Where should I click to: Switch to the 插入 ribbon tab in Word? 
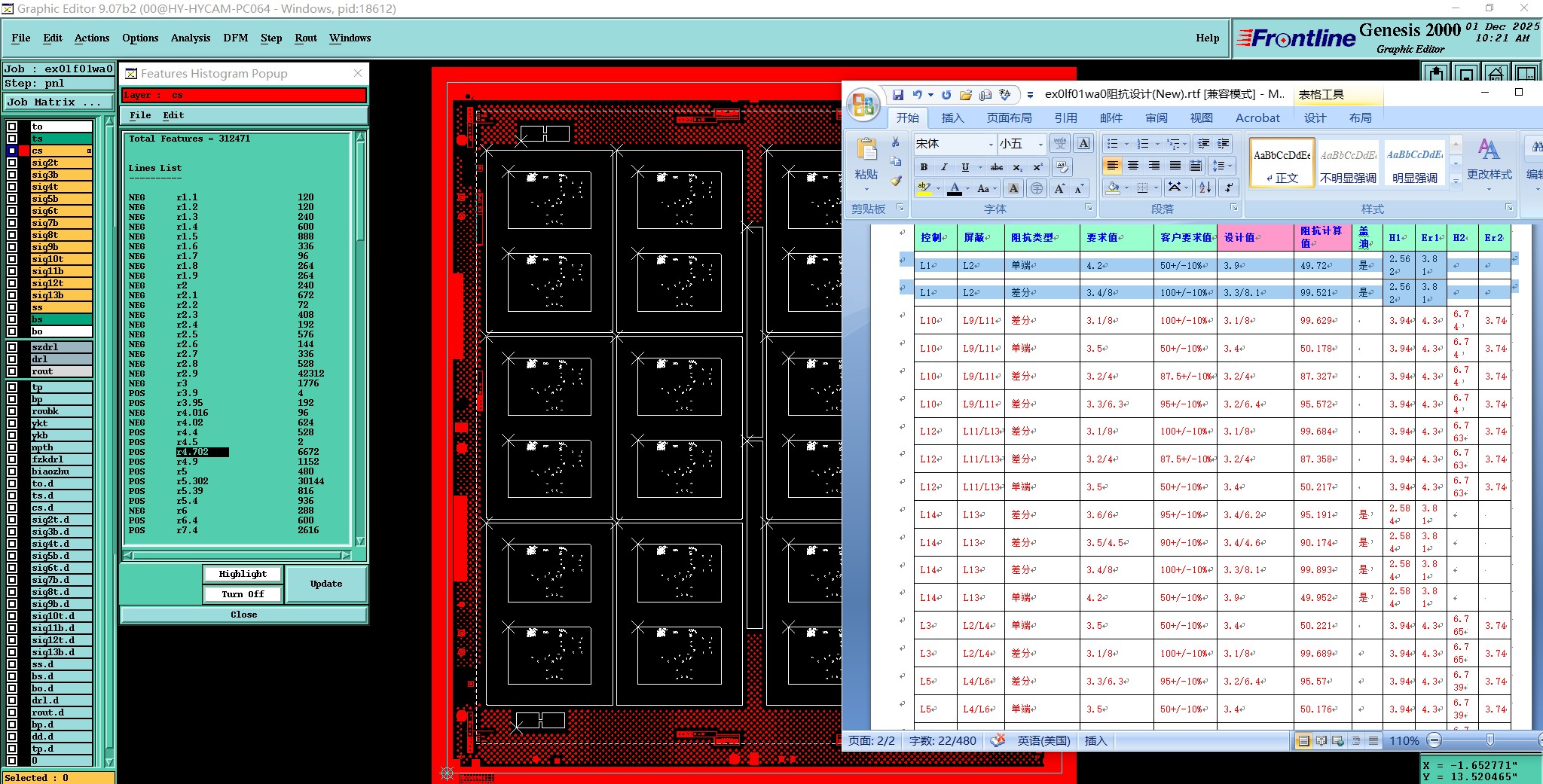[x=952, y=117]
